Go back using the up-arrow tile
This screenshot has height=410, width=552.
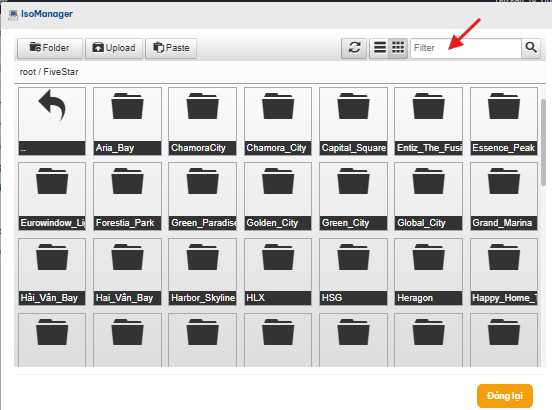point(52,121)
